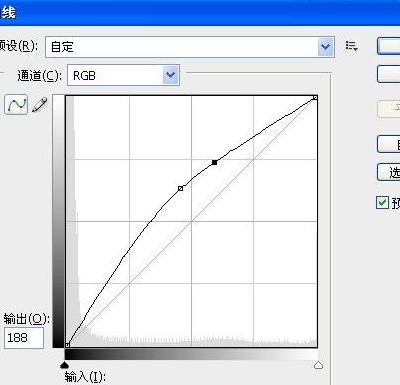Select the curve point editing tool

point(16,105)
